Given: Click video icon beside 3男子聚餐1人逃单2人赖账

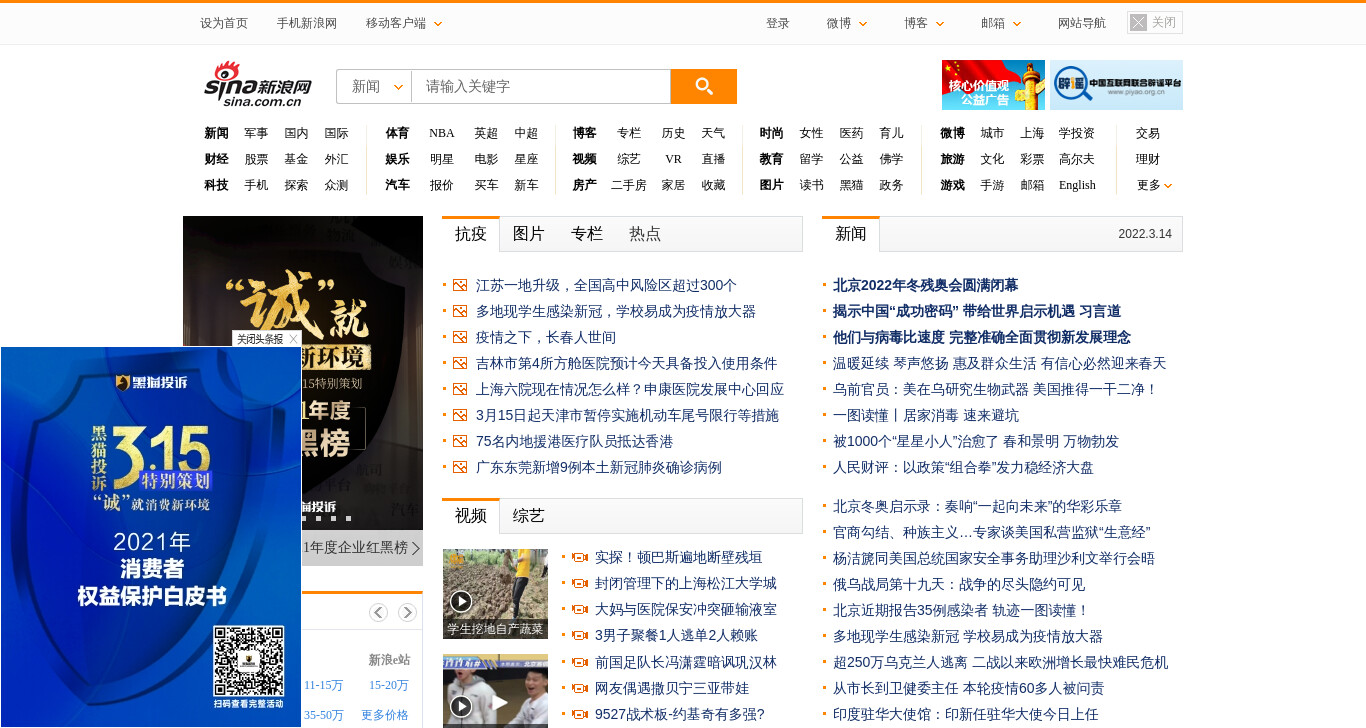Looking at the screenshot, I should [579, 635].
